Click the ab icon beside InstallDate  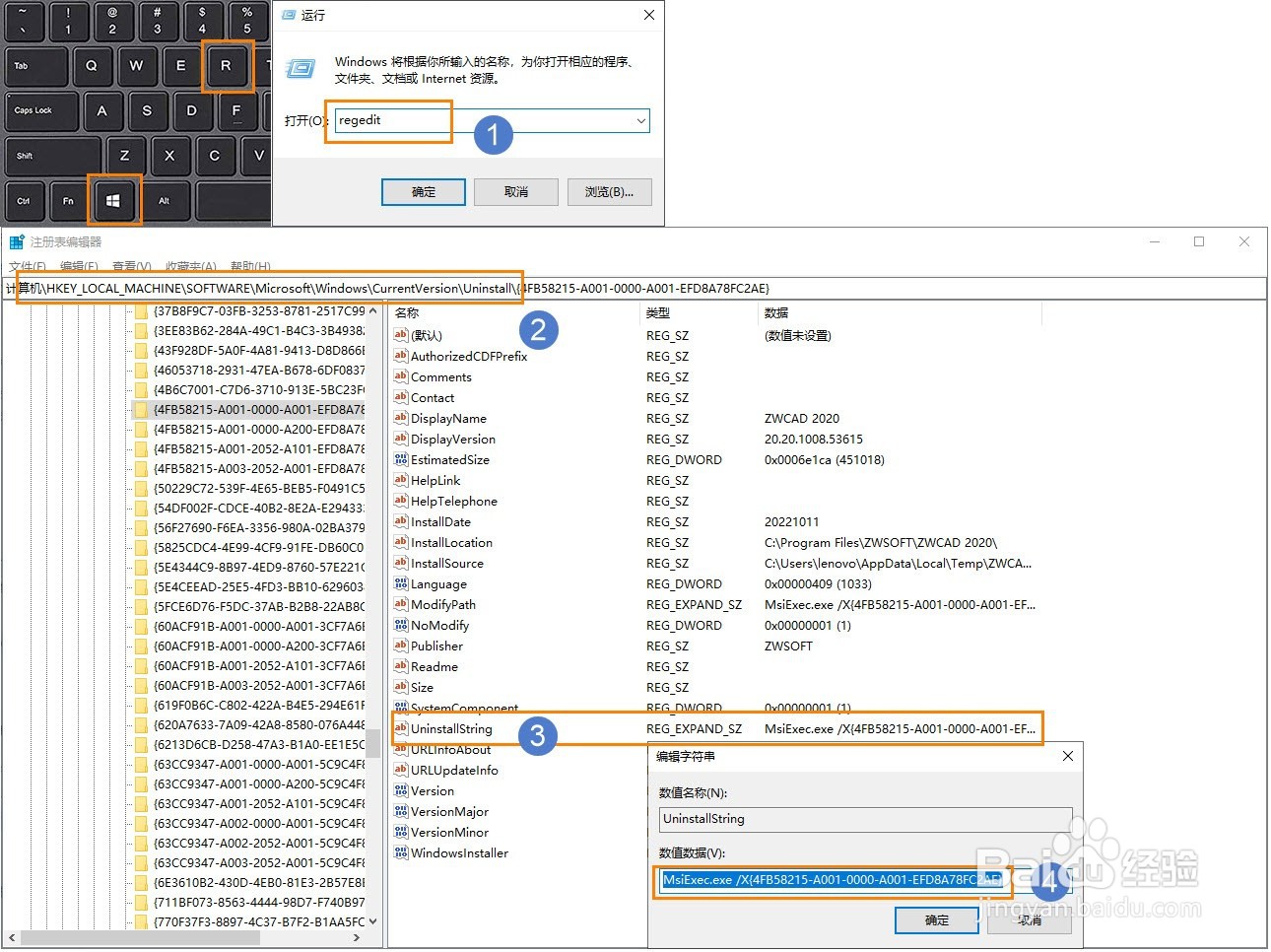(400, 521)
